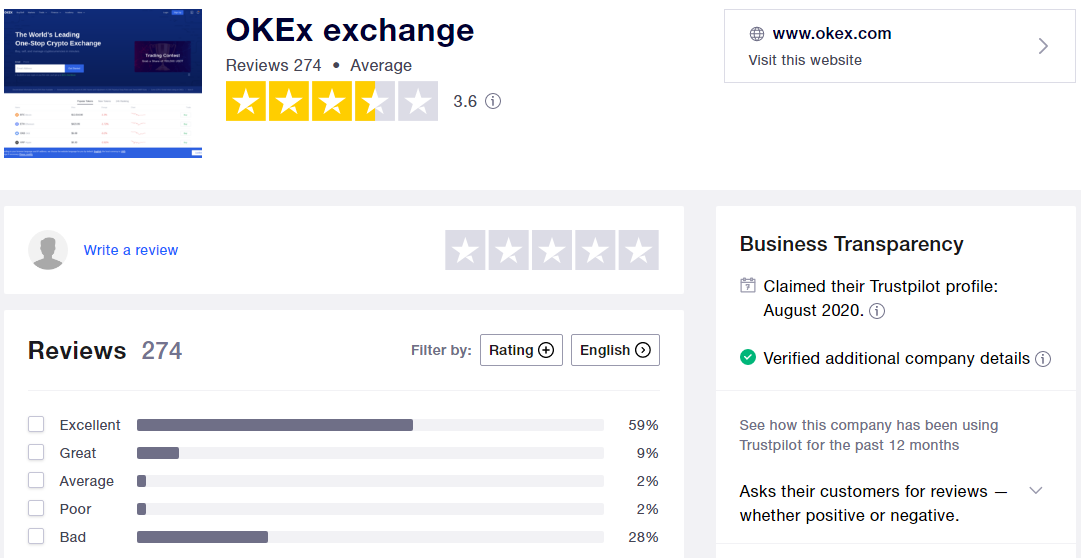Tick the Great reviews checkbox
Image resolution: width=1081 pixels, height=558 pixels.
point(36,452)
